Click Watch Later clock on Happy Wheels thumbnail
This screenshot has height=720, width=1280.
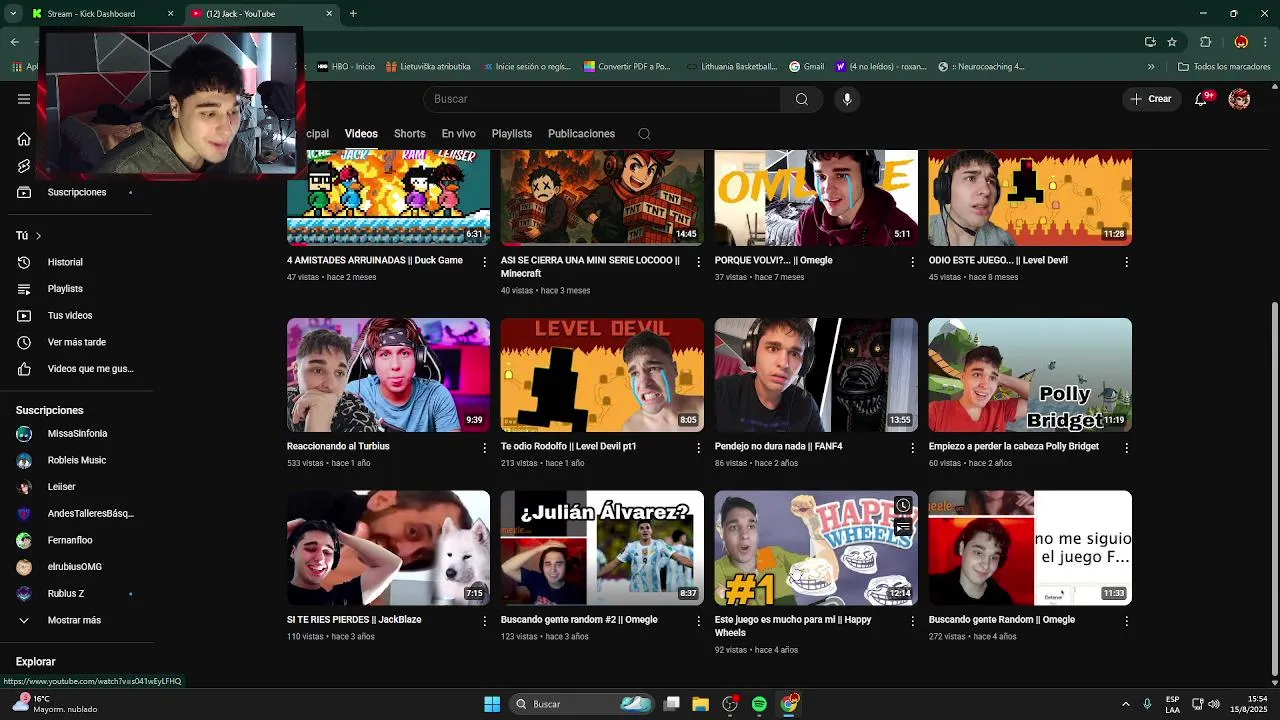pos(903,506)
